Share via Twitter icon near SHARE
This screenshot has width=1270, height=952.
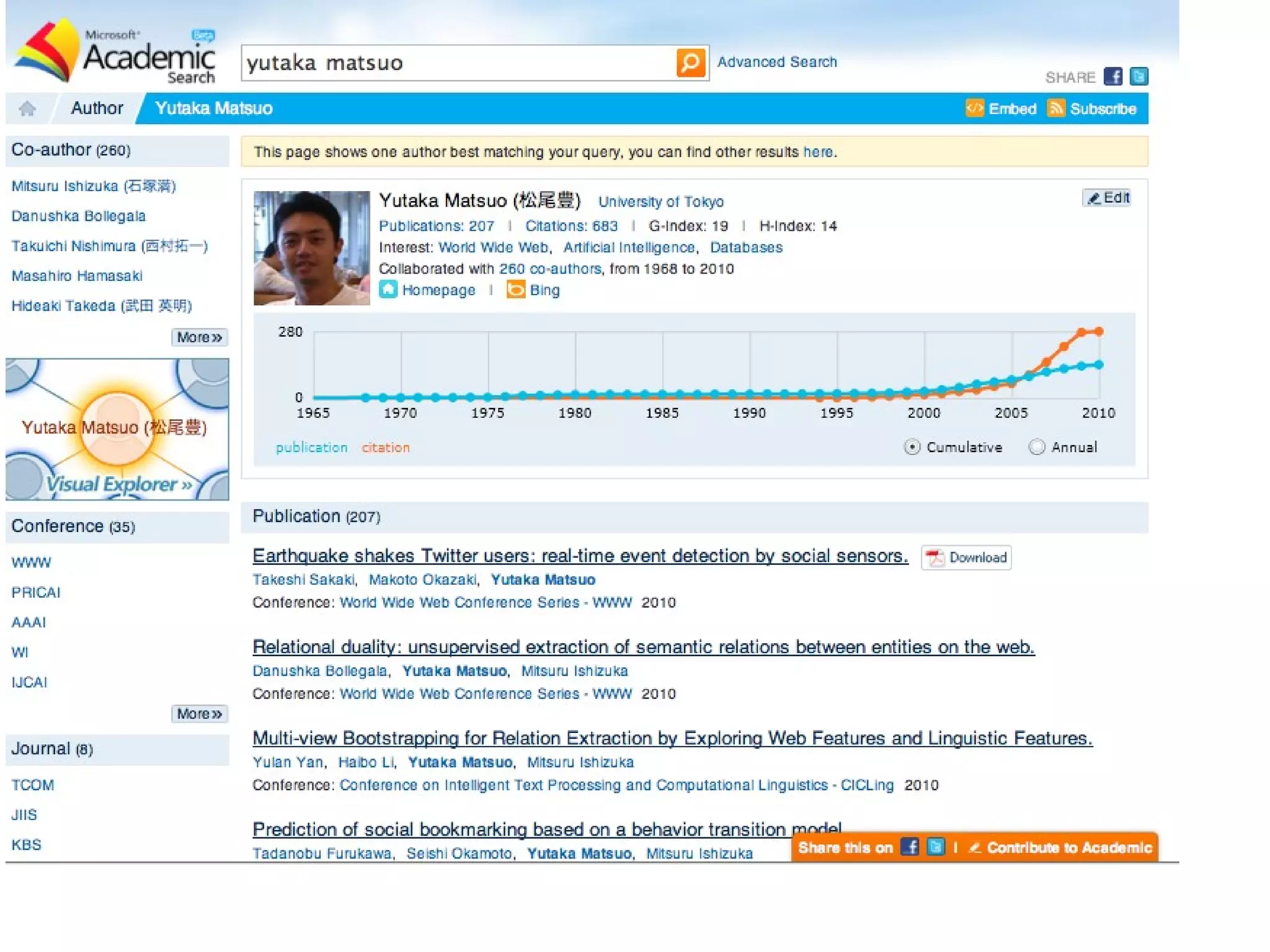click(x=1139, y=77)
